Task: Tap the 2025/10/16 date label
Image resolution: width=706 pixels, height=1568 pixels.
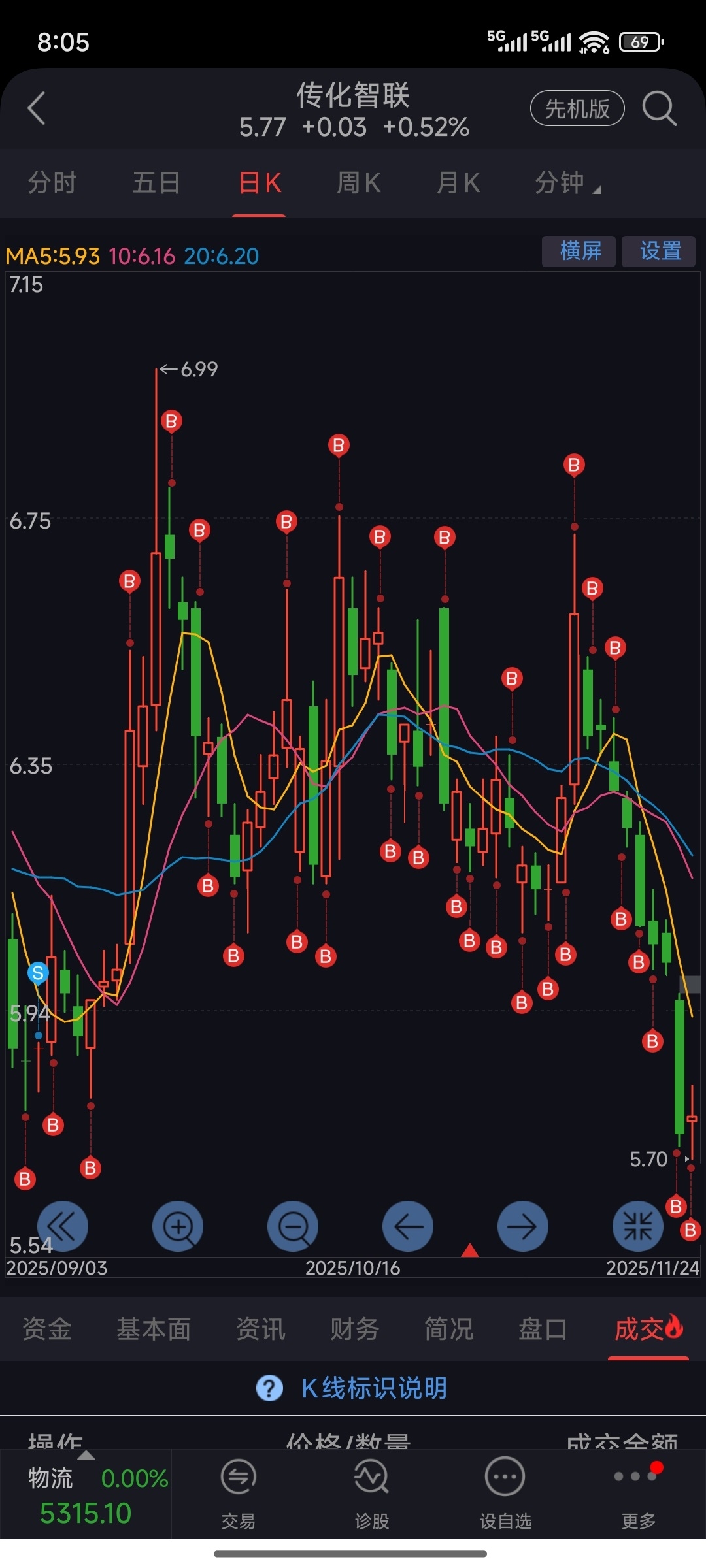Action: click(x=353, y=1269)
